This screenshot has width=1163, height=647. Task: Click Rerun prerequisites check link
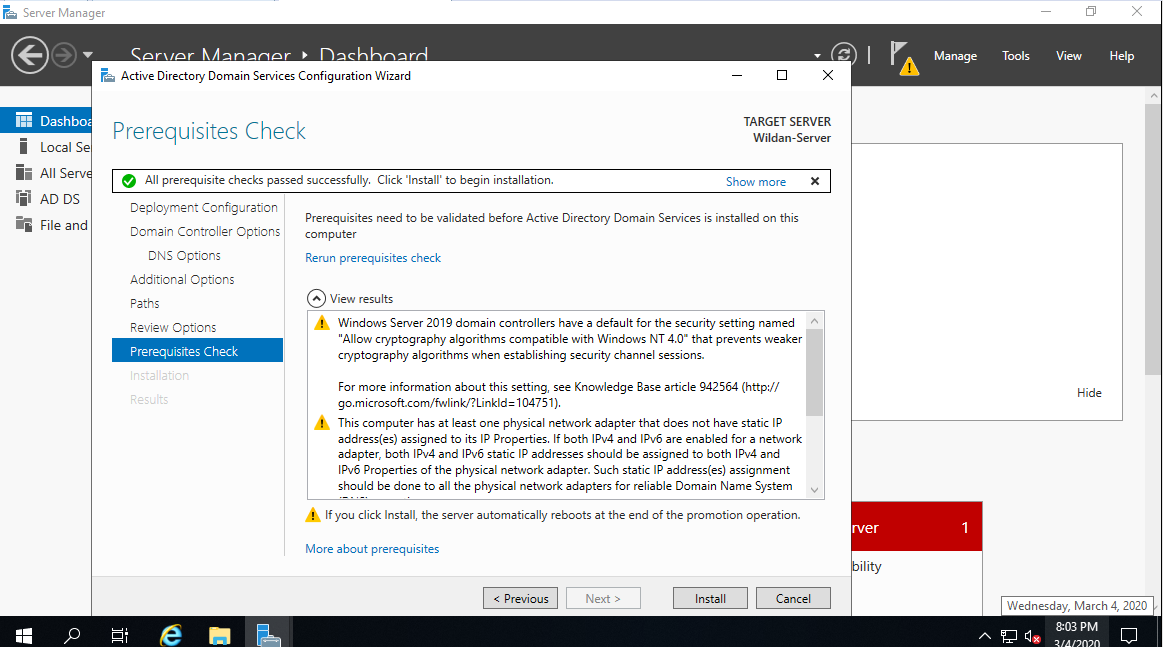(x=372, y=258)
